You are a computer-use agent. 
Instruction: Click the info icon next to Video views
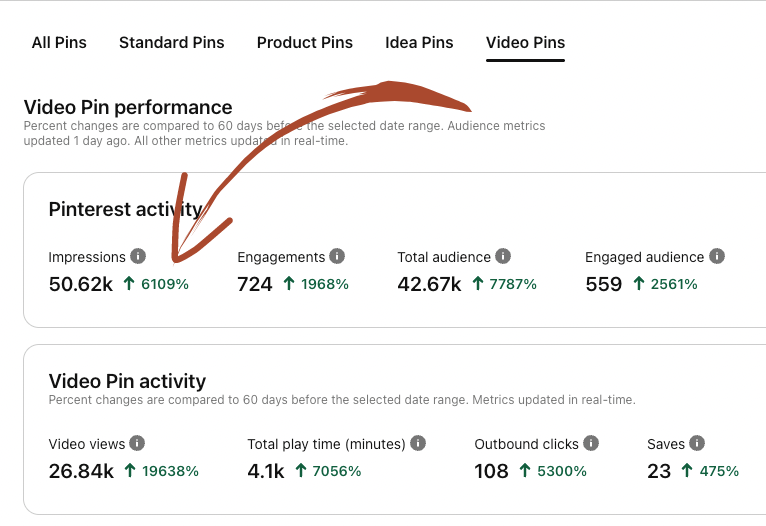pos(137,443)
